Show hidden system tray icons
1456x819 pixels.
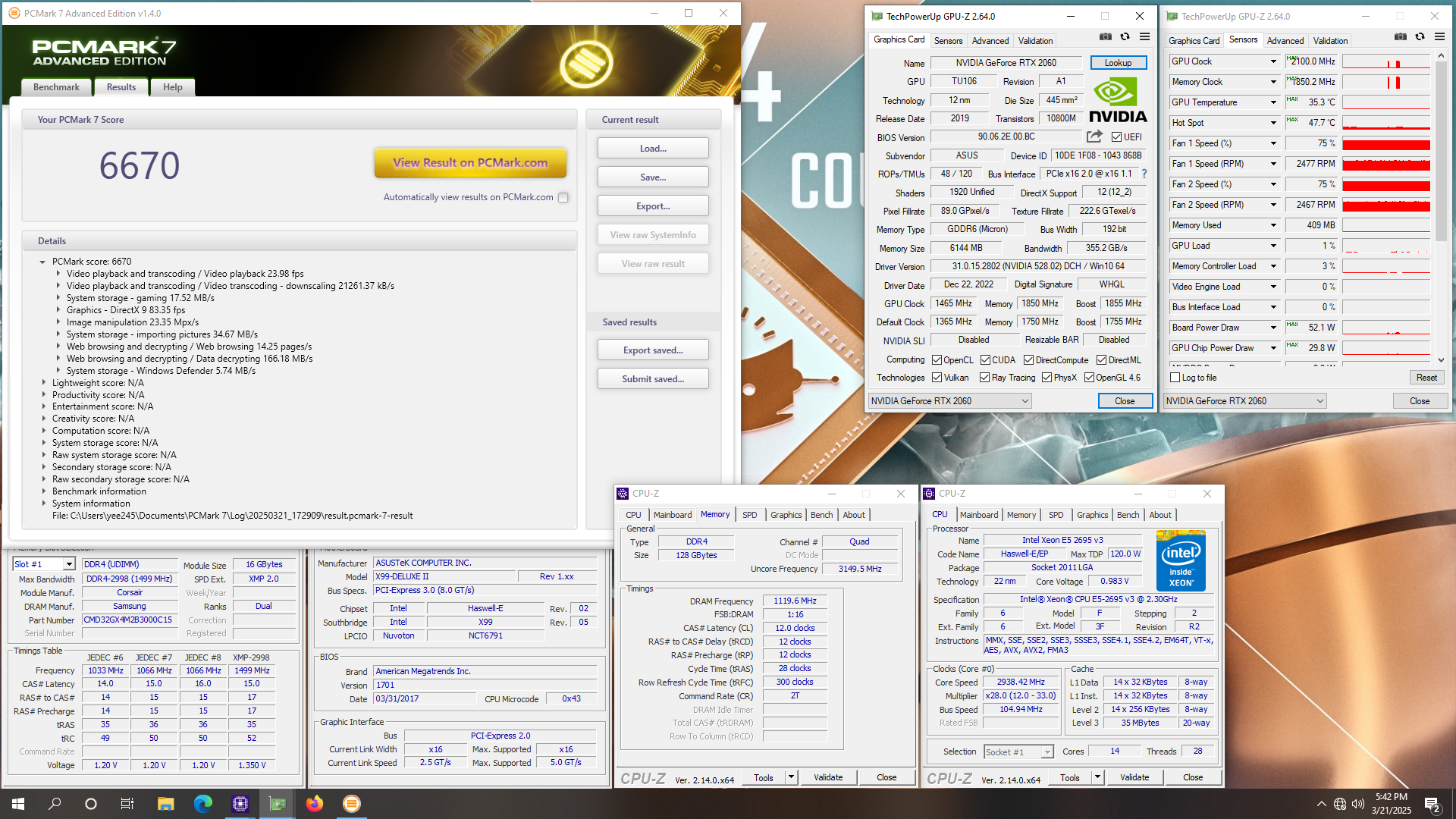(x=1322, y=804)
